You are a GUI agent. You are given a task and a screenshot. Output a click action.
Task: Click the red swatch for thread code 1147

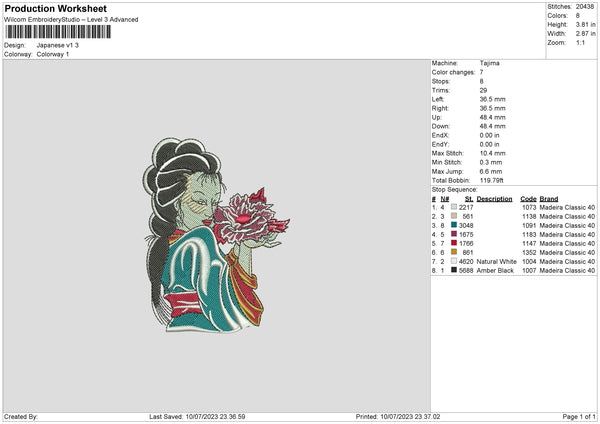click(454, 243)
